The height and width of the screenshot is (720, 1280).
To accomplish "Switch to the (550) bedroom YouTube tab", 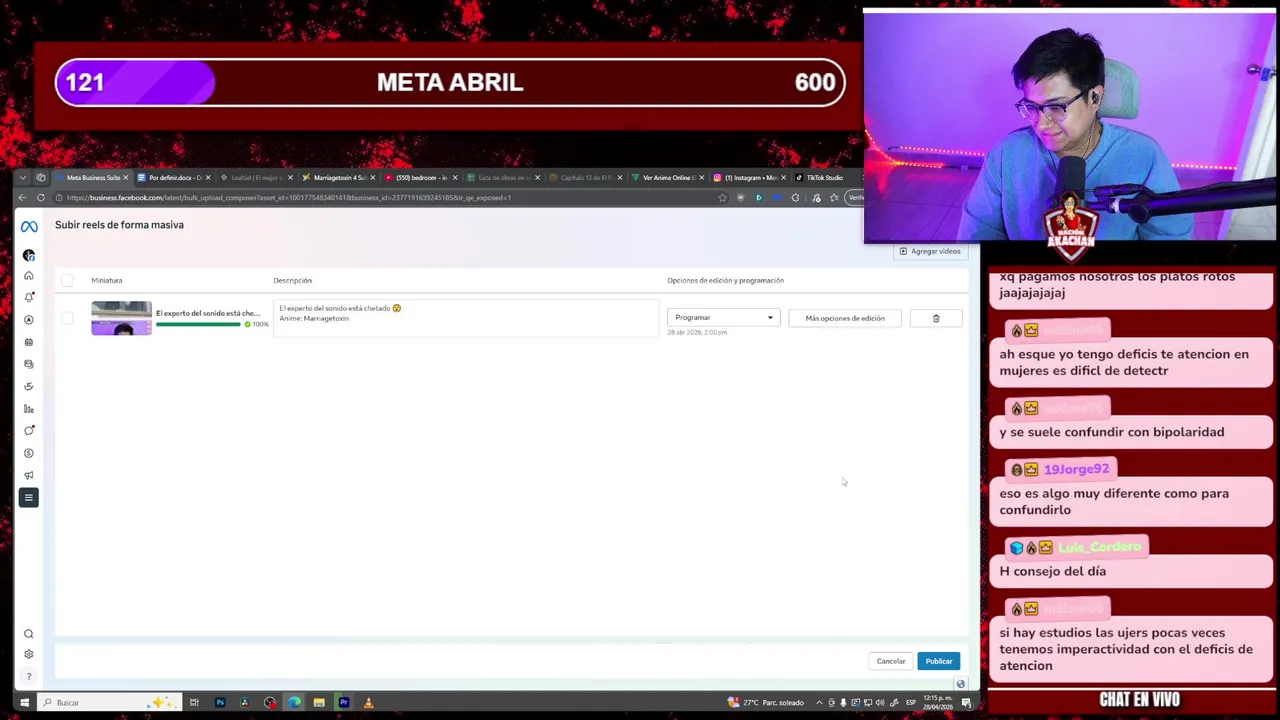I will pyautogui.click(x=420, y=177).
